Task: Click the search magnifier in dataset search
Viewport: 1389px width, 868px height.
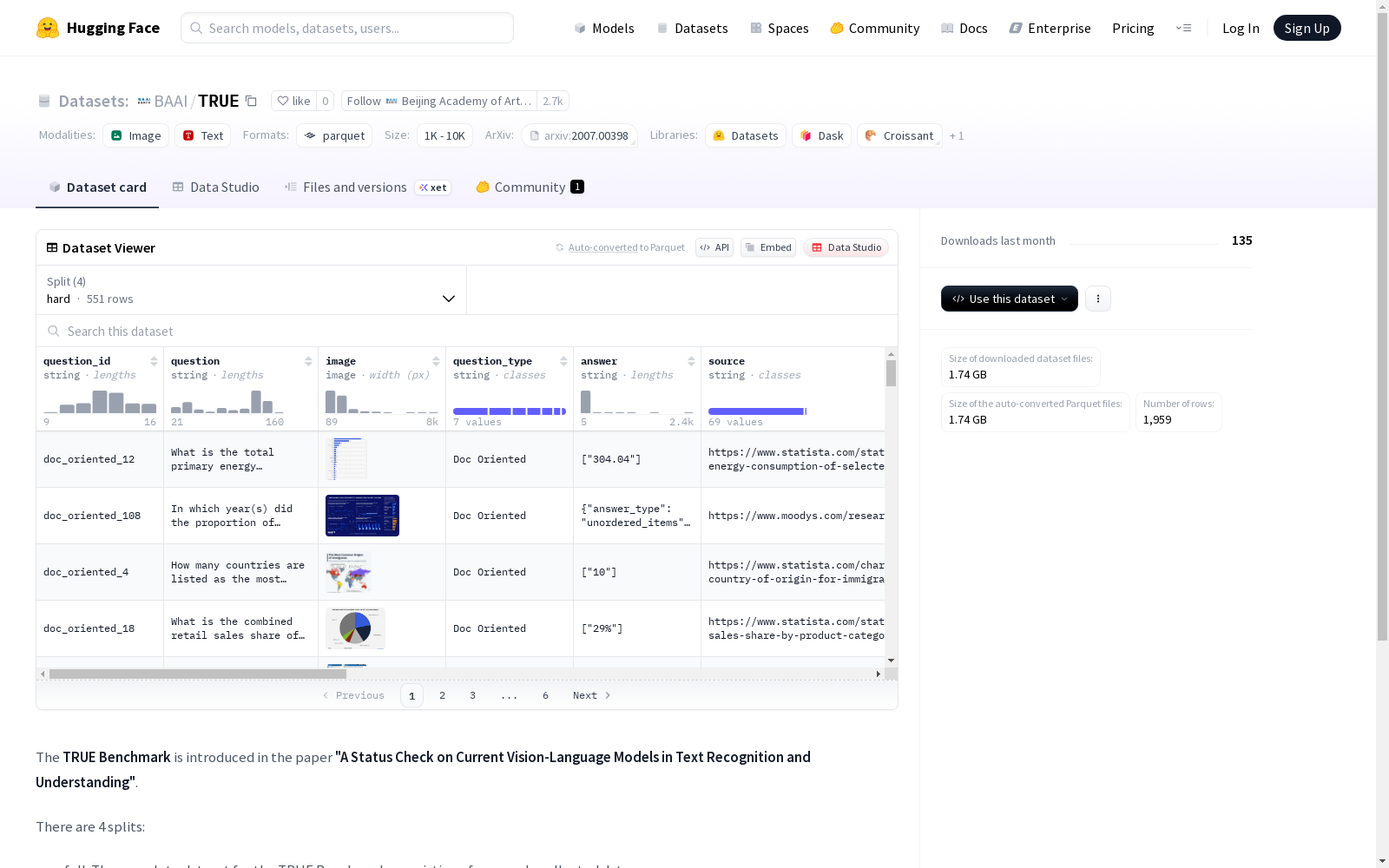Action: coord(54,331)
